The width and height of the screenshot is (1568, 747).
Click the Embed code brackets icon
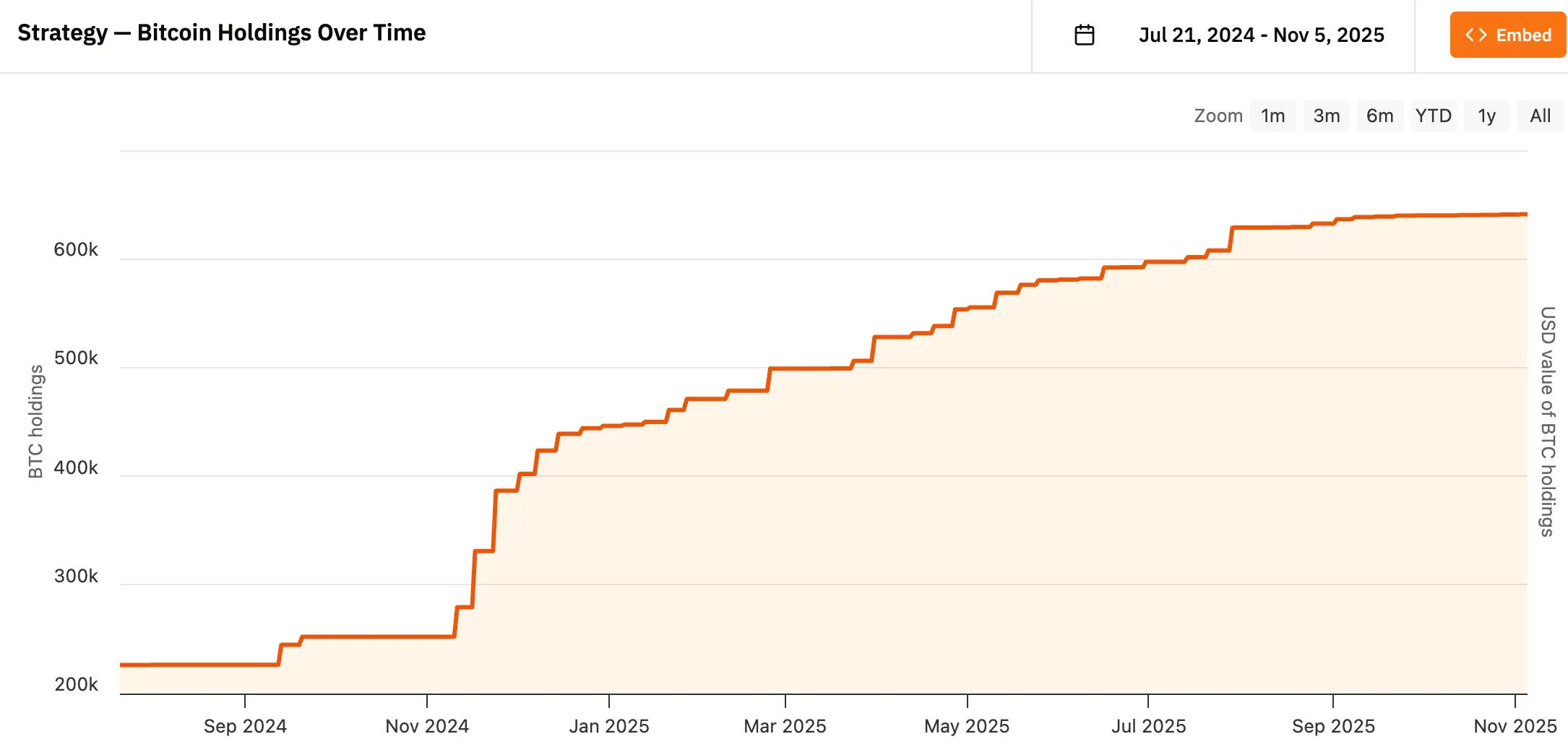1476,35
